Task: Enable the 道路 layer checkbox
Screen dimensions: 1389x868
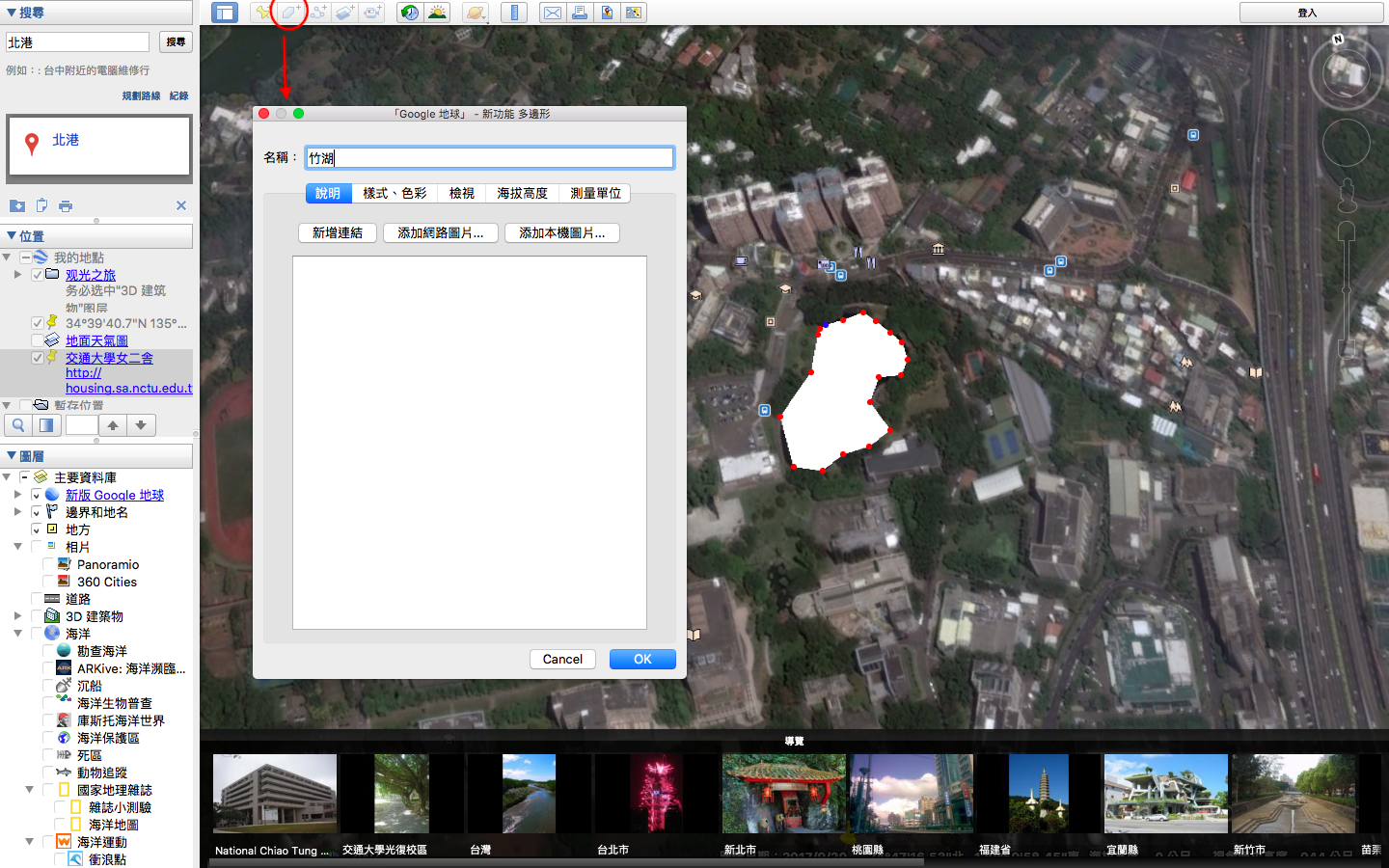Action: click(37, 599)
